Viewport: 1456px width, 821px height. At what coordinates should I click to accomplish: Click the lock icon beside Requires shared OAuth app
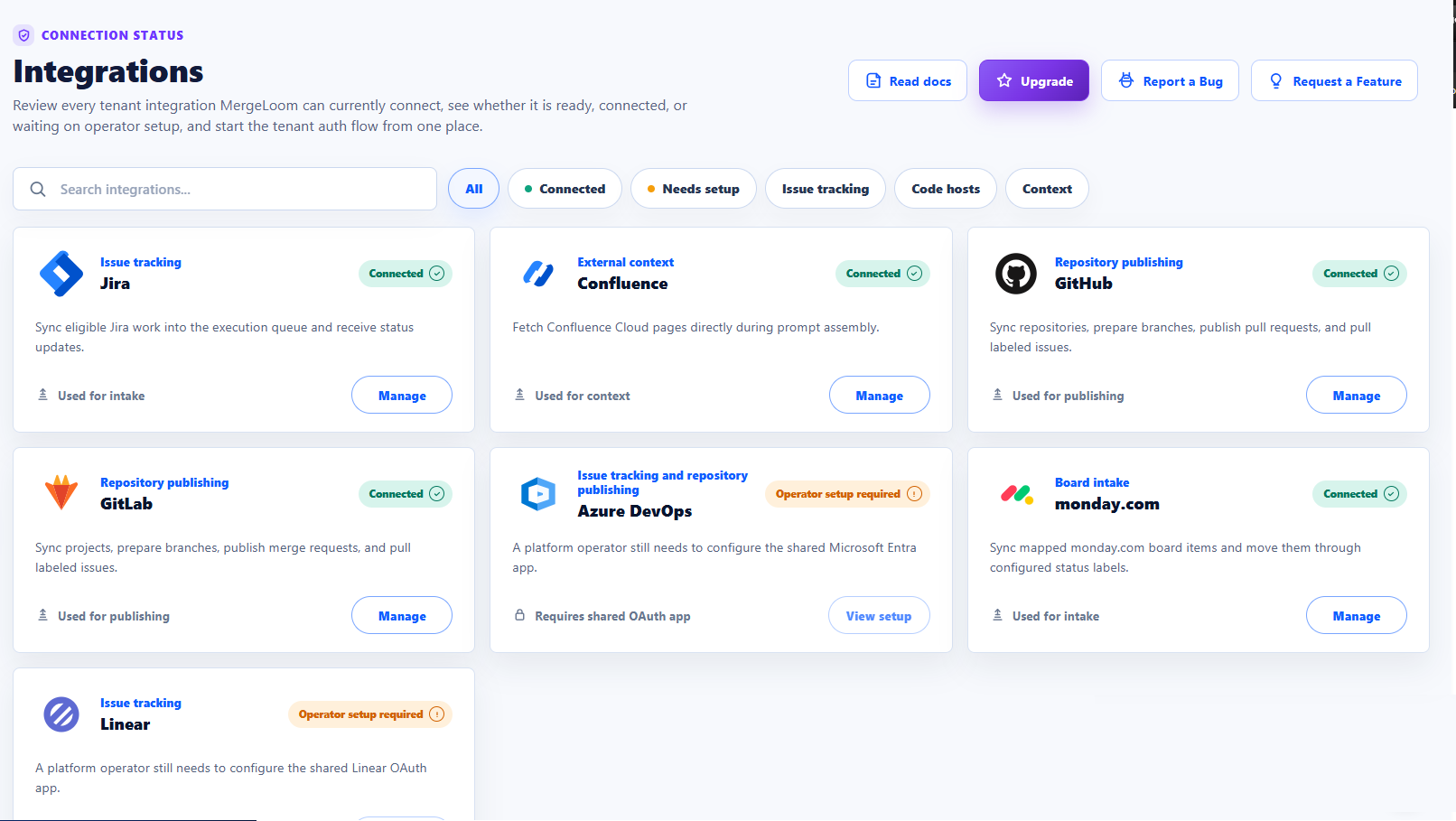[x=520, y=615]
